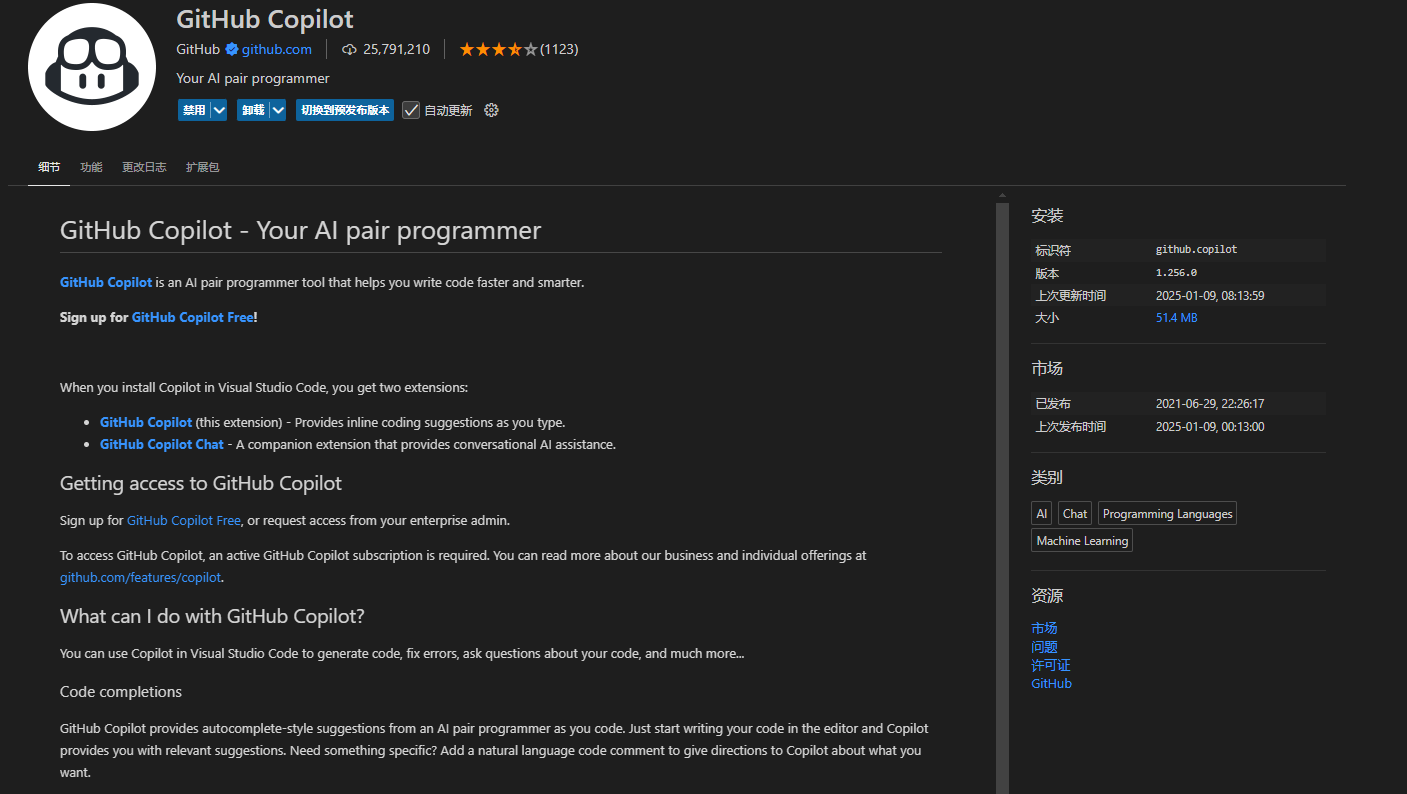Image resolution: width=1407 pixels, height=794 pixels.
Task: Select the Programming Languages category tag
Action: [1167, 513]
